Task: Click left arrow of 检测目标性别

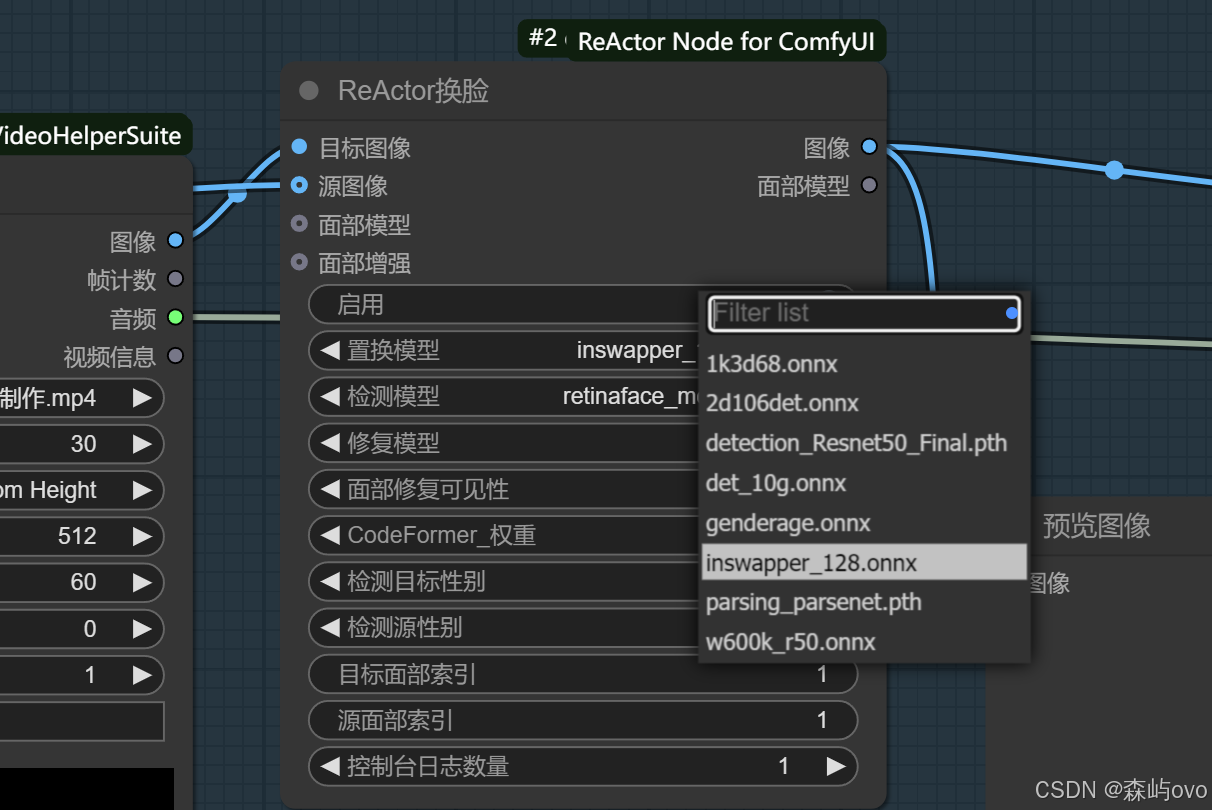Action: pos(330,581)
